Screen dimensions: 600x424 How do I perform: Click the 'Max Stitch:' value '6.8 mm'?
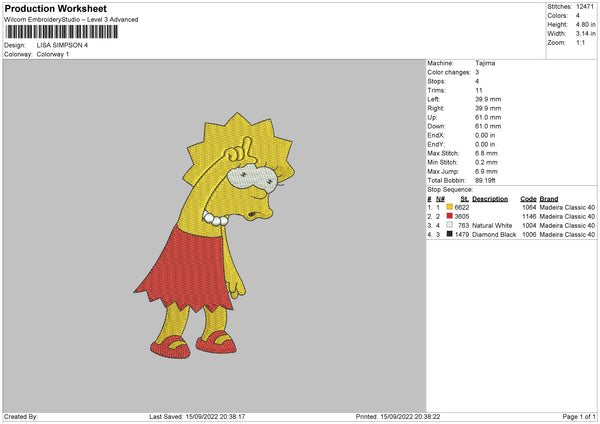pos(486,153)
